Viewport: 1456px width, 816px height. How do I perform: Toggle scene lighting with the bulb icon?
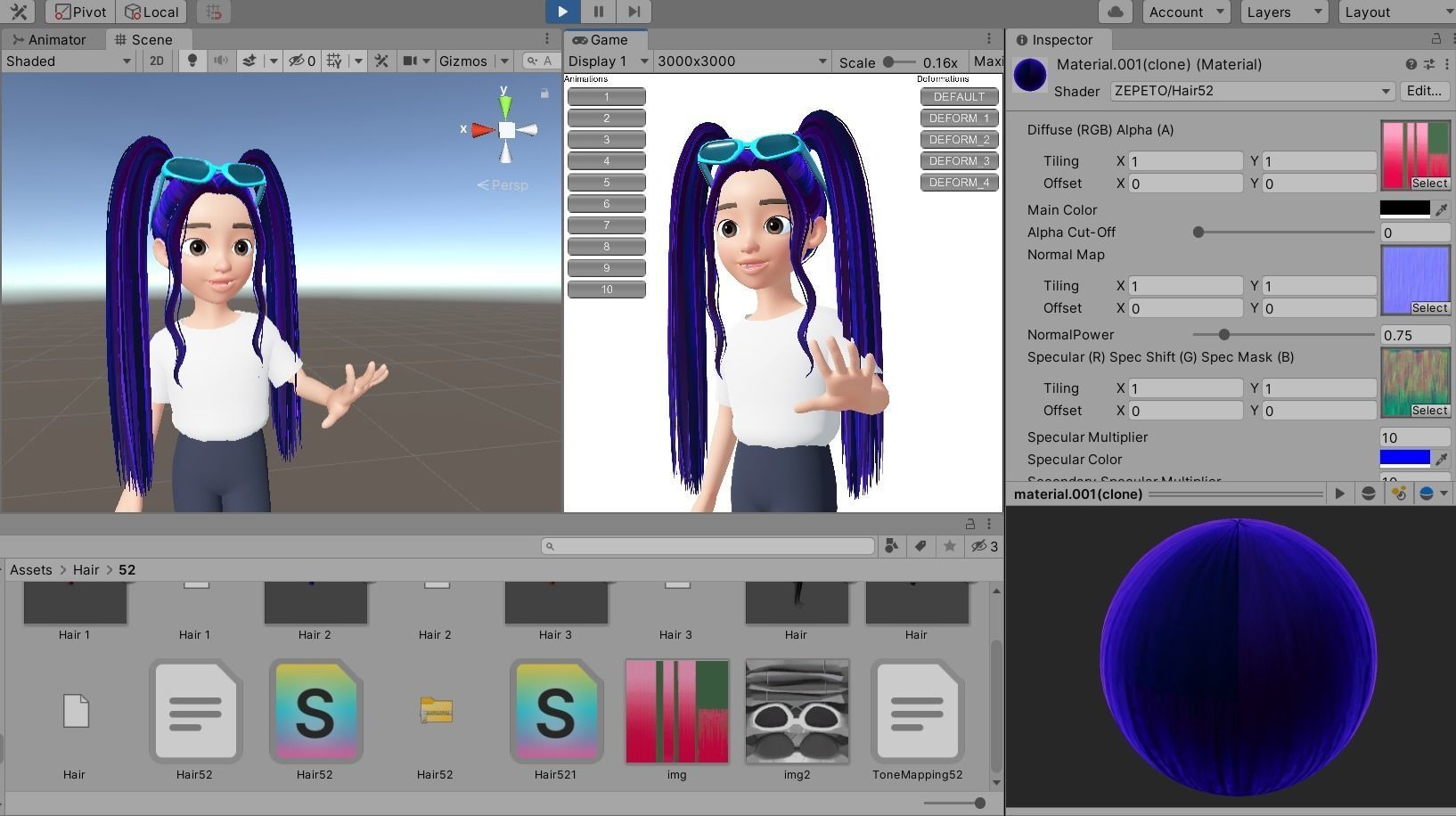[x=192, y=61]
